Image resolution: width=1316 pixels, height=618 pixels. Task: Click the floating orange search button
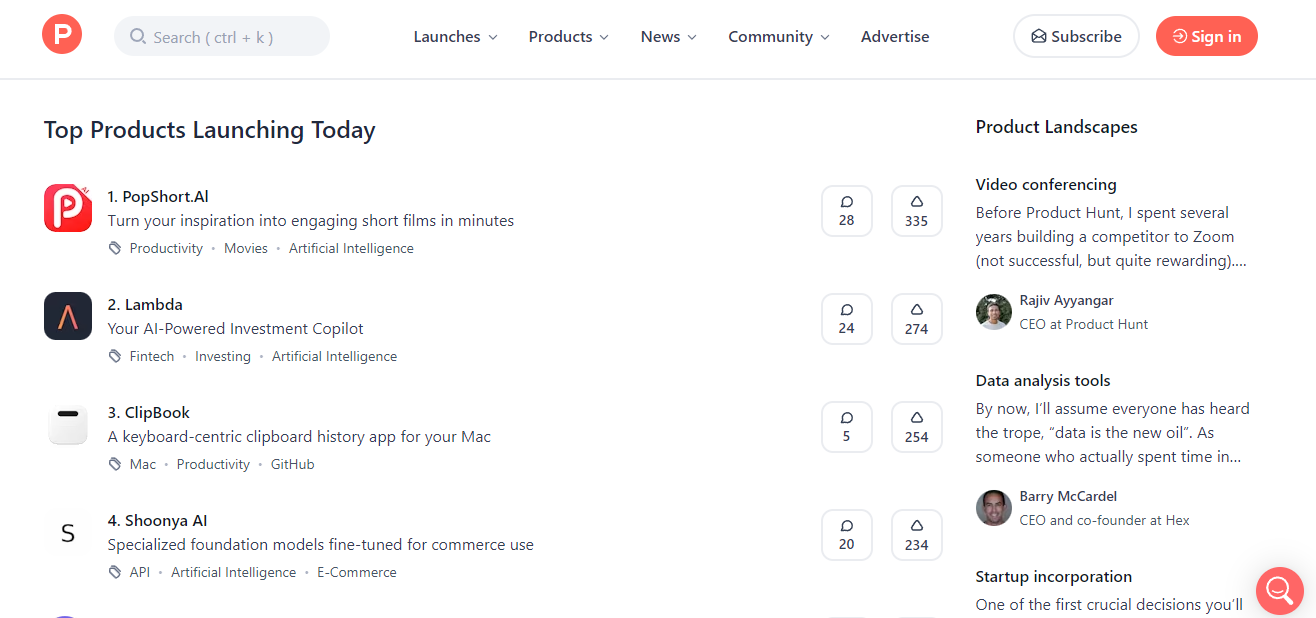click(1280, 591)
